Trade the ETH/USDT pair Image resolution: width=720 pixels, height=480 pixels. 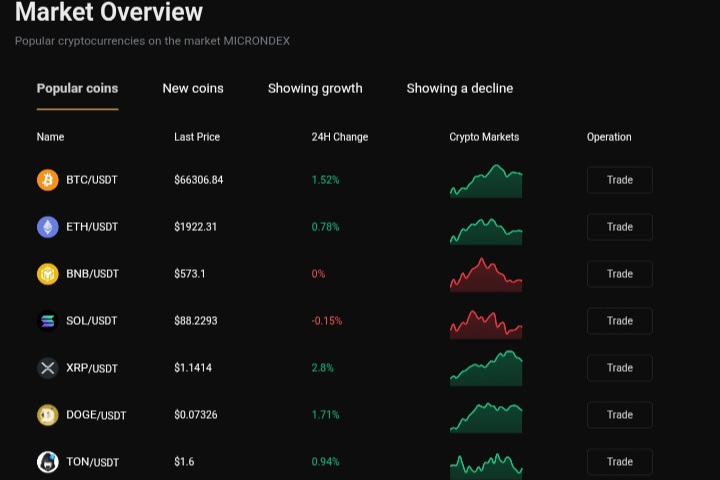pyautogui.click(x=619, y=227)
